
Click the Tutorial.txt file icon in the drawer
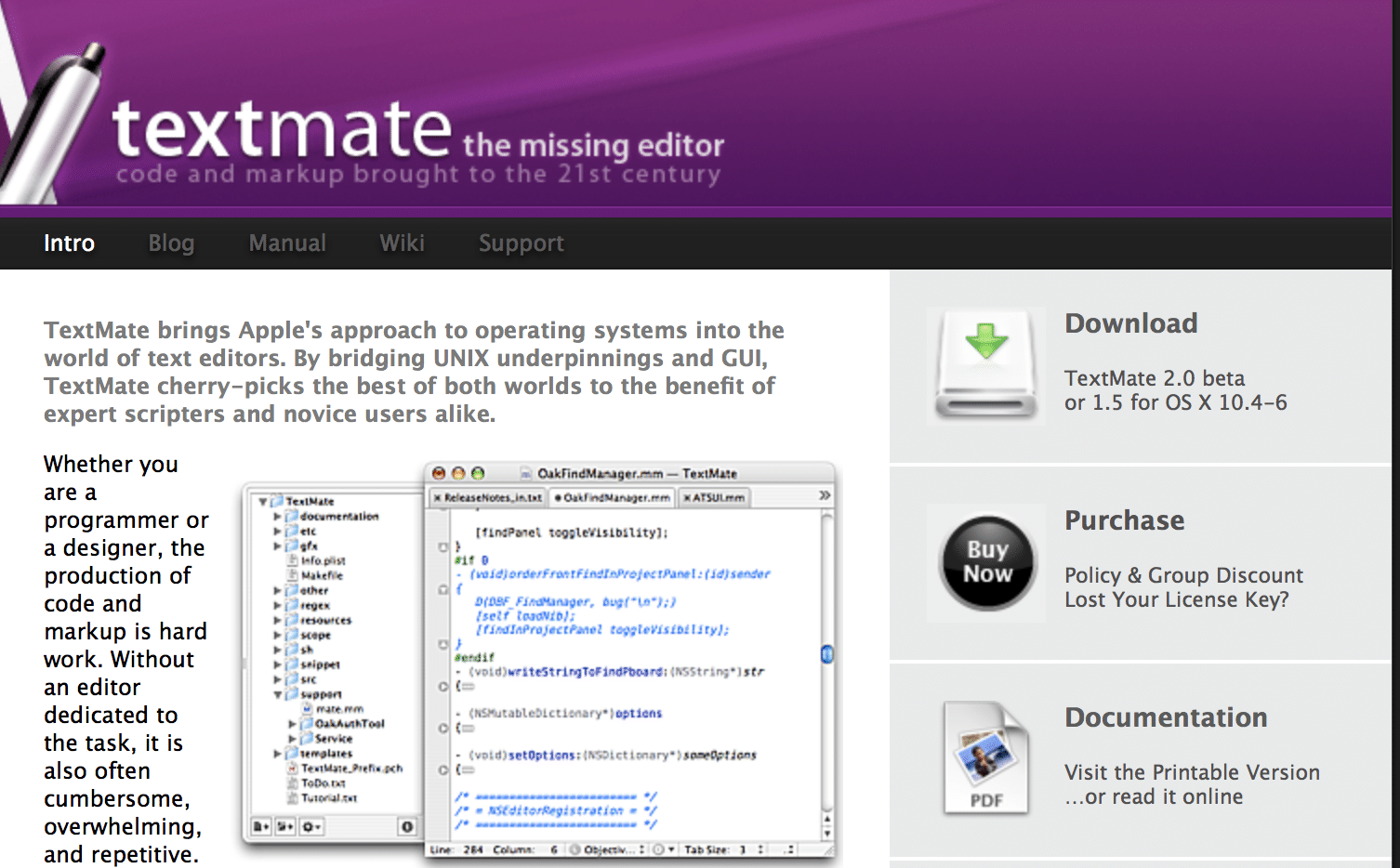click(293, 798)
